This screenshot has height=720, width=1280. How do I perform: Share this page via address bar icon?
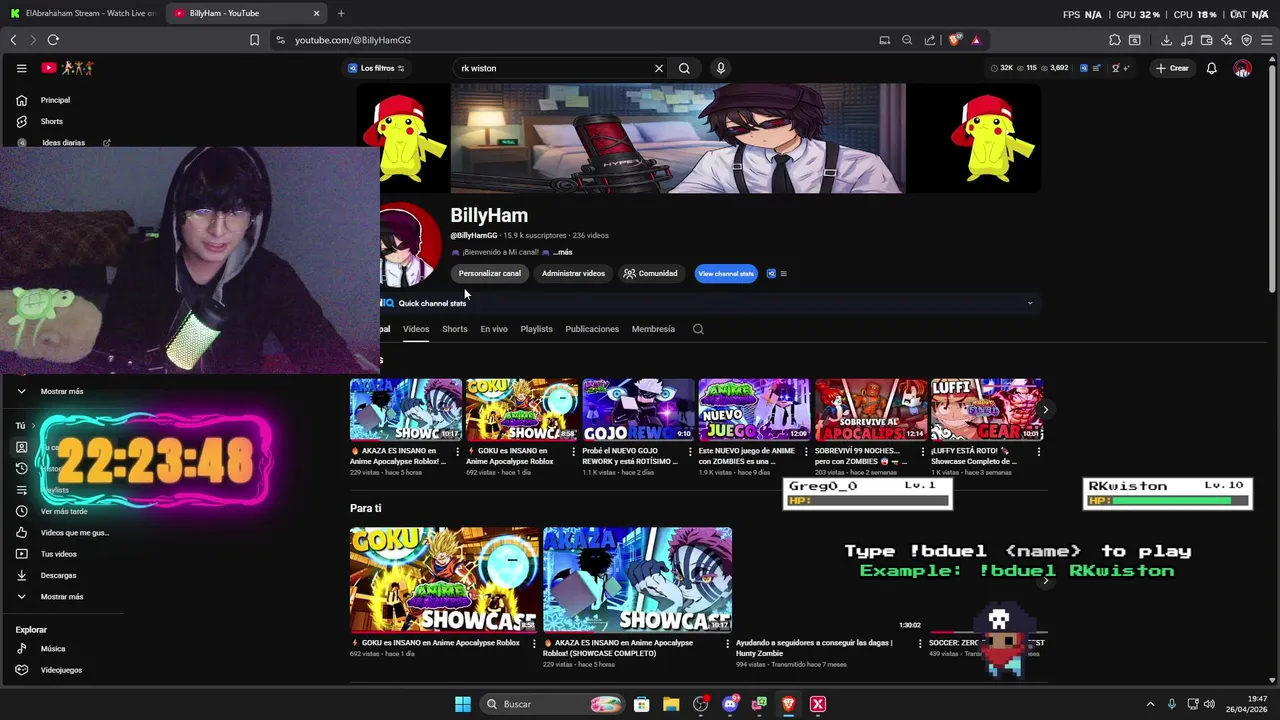pyautogui.click(x=930, y=40)
